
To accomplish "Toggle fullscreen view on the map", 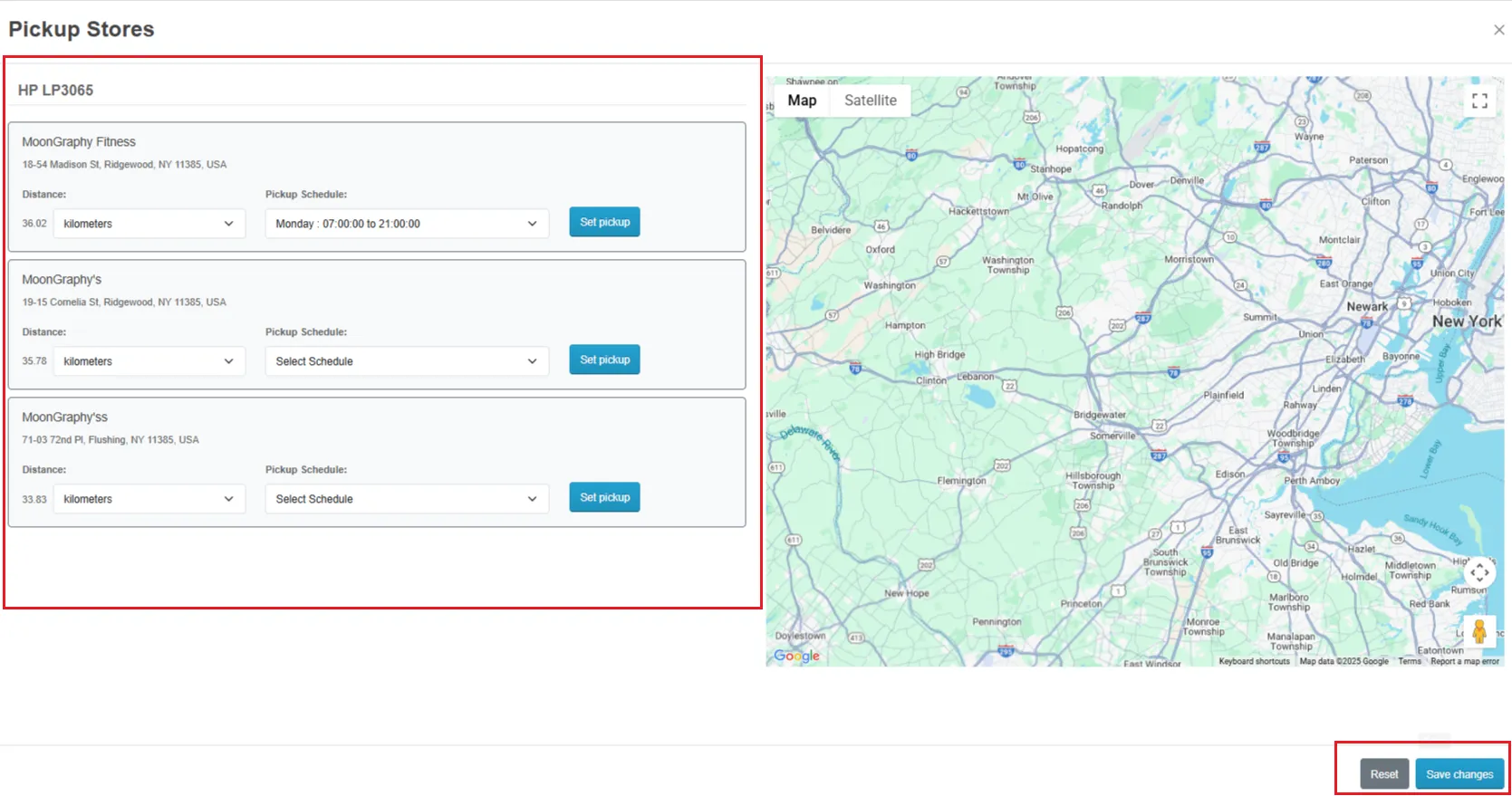I will (x=1479, y=101).
